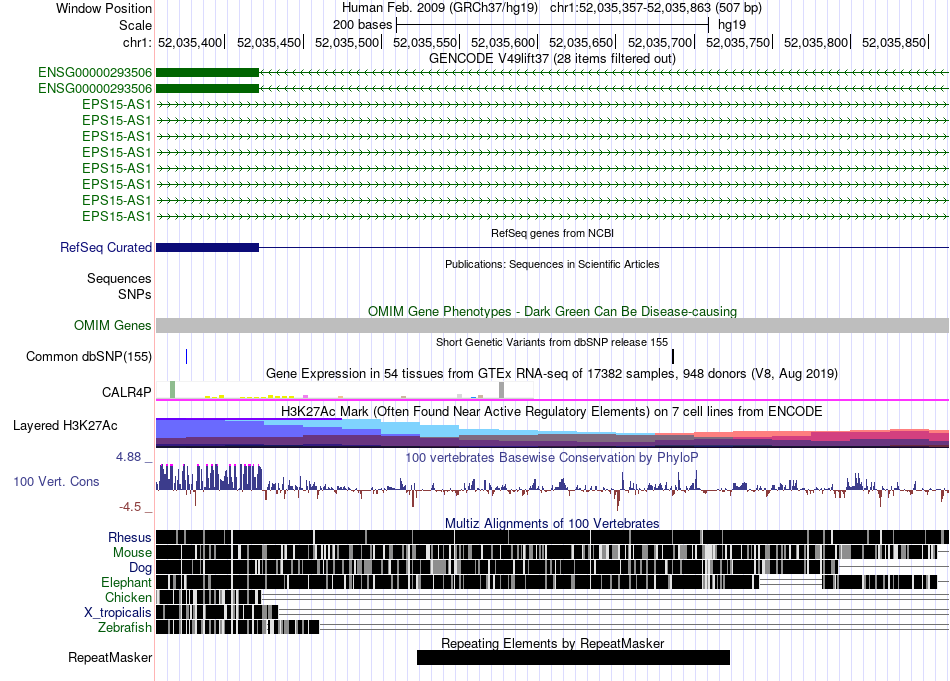Click the Human Feb. 2009 (GRCh37/hg19) text
The height and width of the screenshot is (681, 950).
coord(440,8)
